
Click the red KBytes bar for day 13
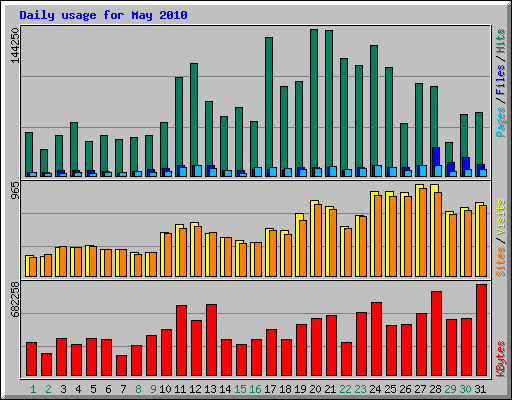(x=211, y=340)
